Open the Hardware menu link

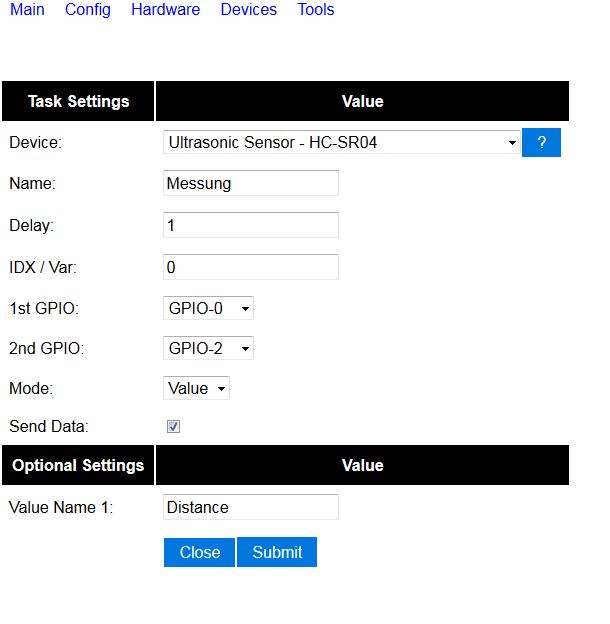pyautogui.click(x=166, y=10)
